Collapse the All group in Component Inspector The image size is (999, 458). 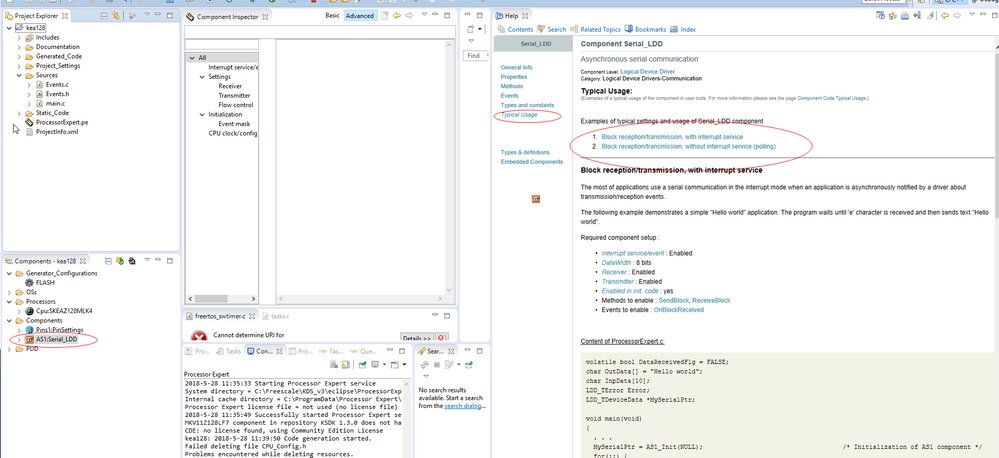coord(190,57)
